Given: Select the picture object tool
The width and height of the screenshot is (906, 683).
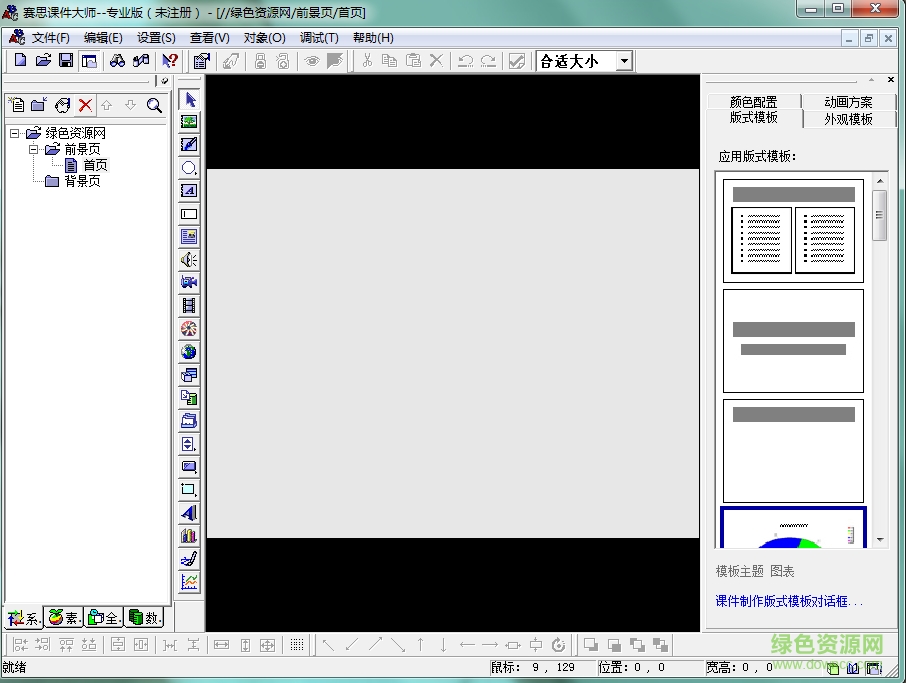Looking at the screenshot, I should [189, 122].
